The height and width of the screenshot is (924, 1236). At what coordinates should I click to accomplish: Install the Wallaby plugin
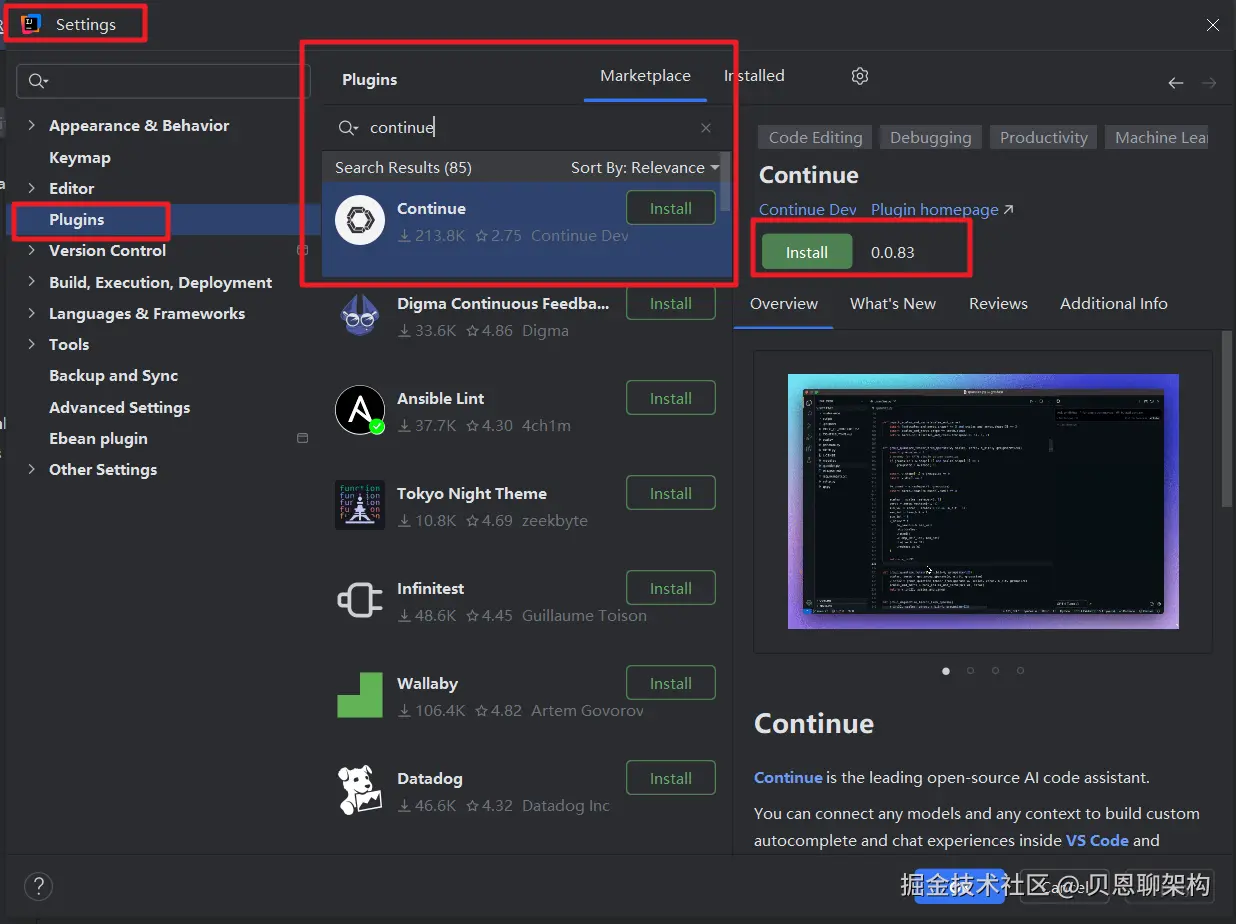671,684
